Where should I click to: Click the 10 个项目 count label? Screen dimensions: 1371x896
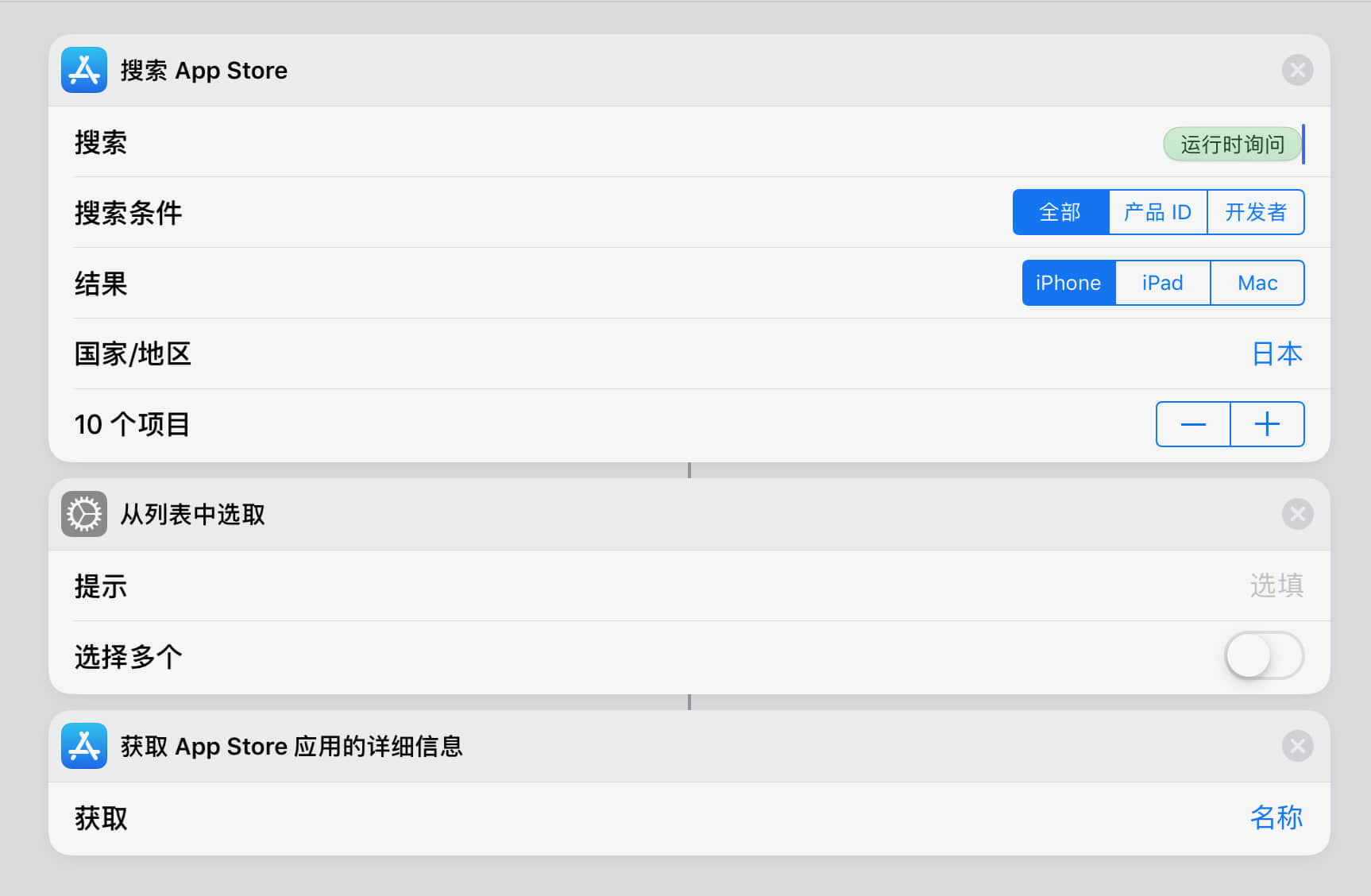click(x=132, y=424)
